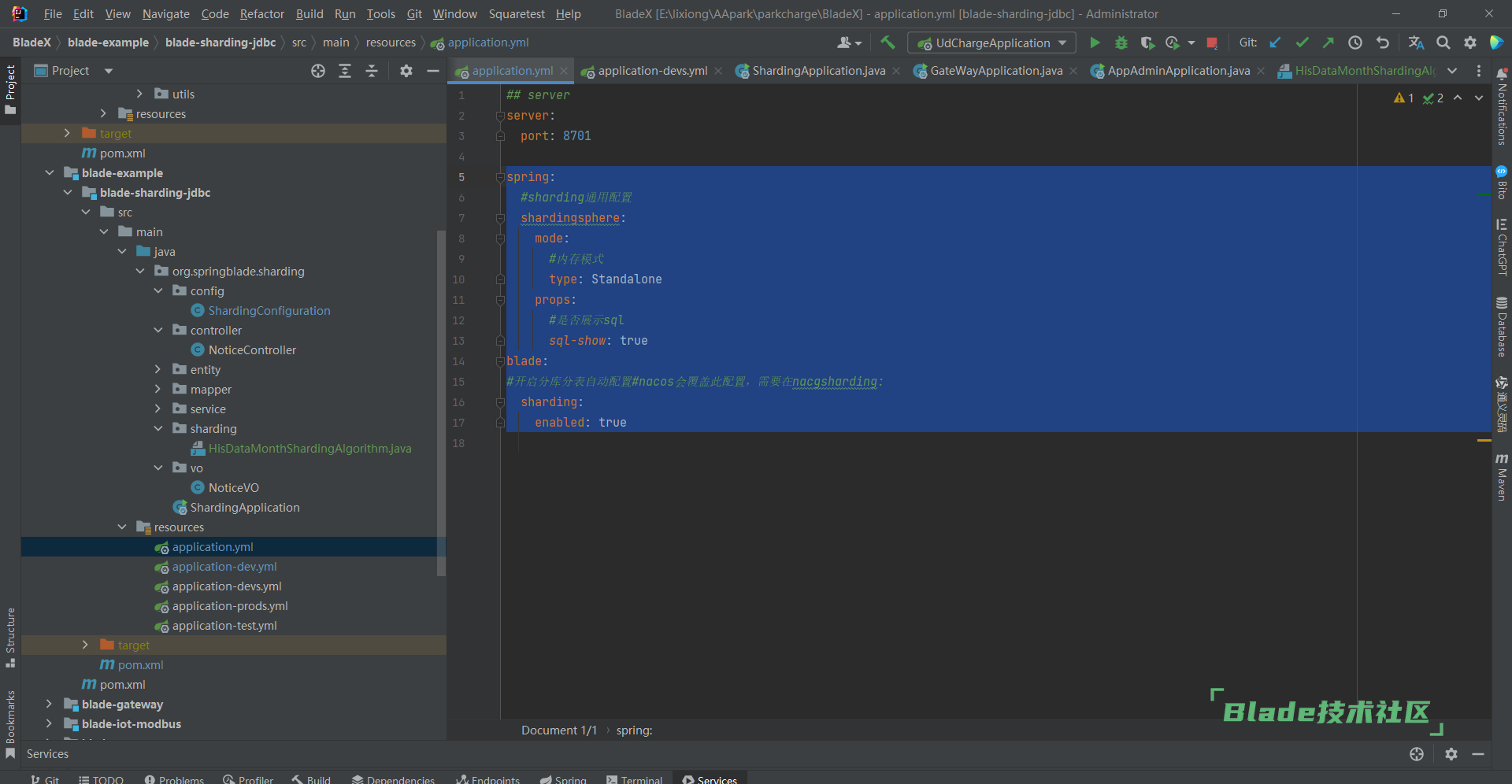Viewport: 1512px width, 784px height.
Task: Update project from Git (blue arrow)
Action: point(1275,43)
